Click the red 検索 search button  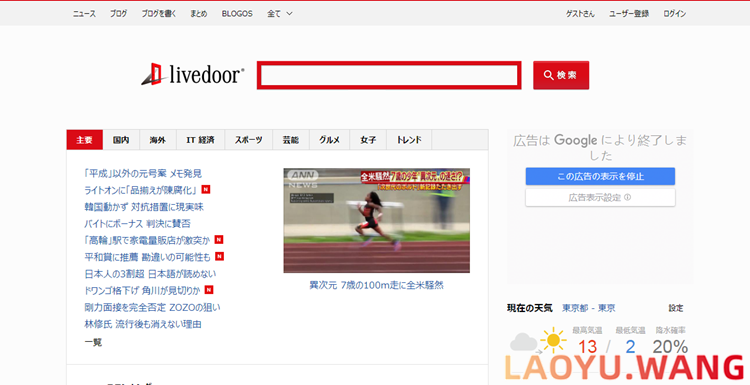pos(561,75)
